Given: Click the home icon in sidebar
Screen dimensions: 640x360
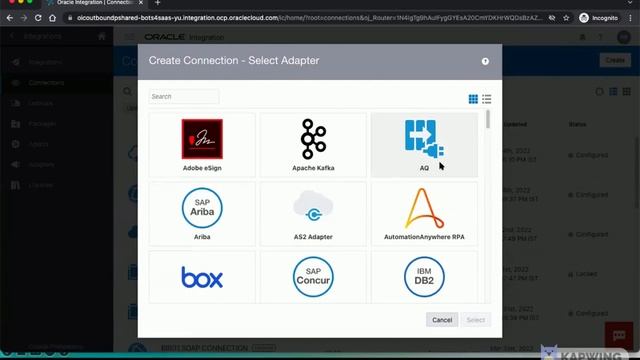Looking at the screenshot, I should (x=102, y=36).
